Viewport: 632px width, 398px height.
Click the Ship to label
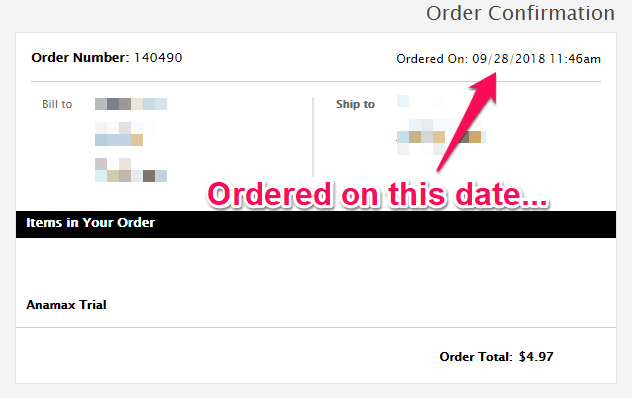click(x=356, y=104)
